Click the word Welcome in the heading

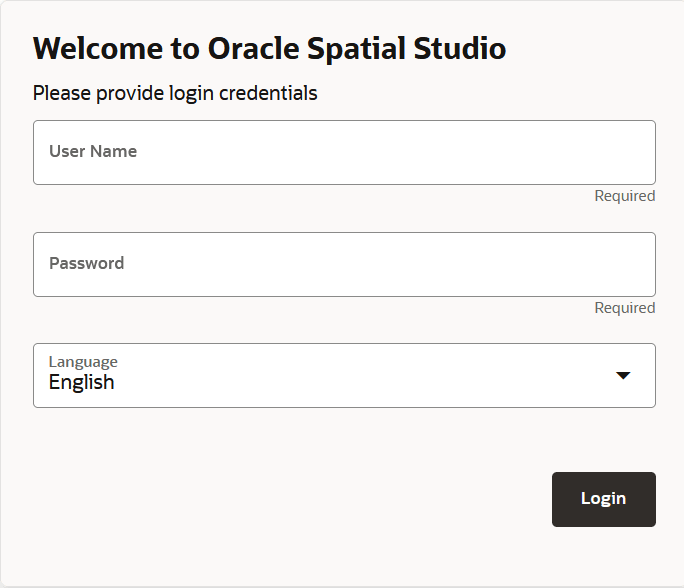[x=95, y=48]
